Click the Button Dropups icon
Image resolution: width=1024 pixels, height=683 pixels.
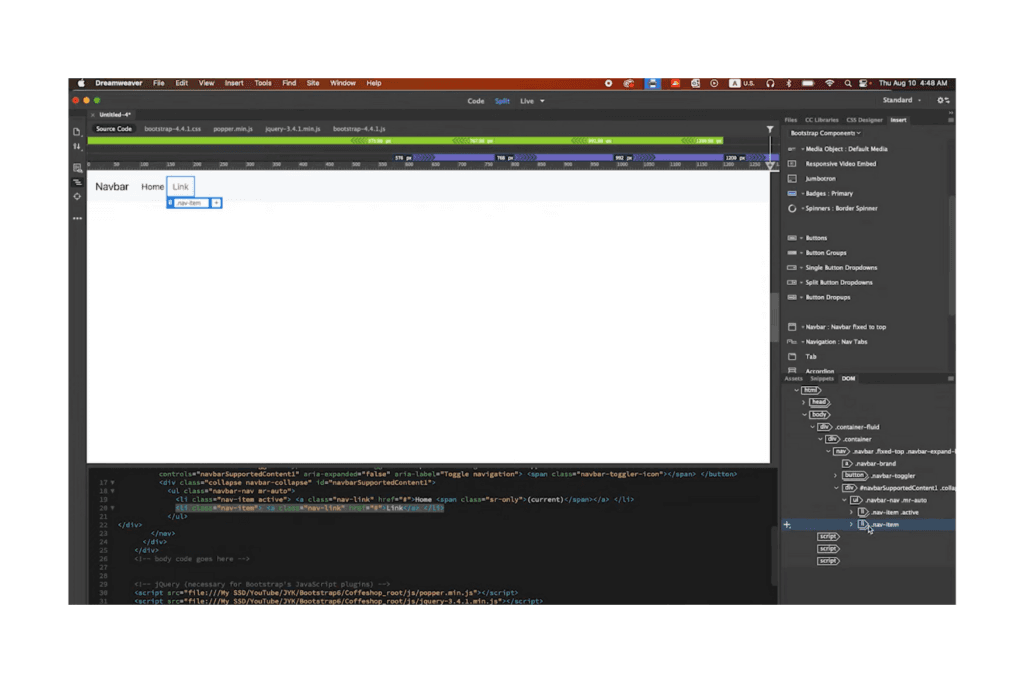[x=792, y=297]
